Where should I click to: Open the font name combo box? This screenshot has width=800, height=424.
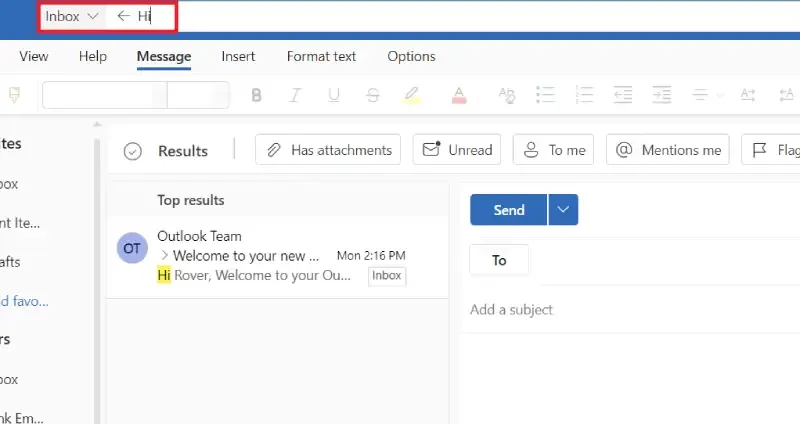tap(105, 95)
